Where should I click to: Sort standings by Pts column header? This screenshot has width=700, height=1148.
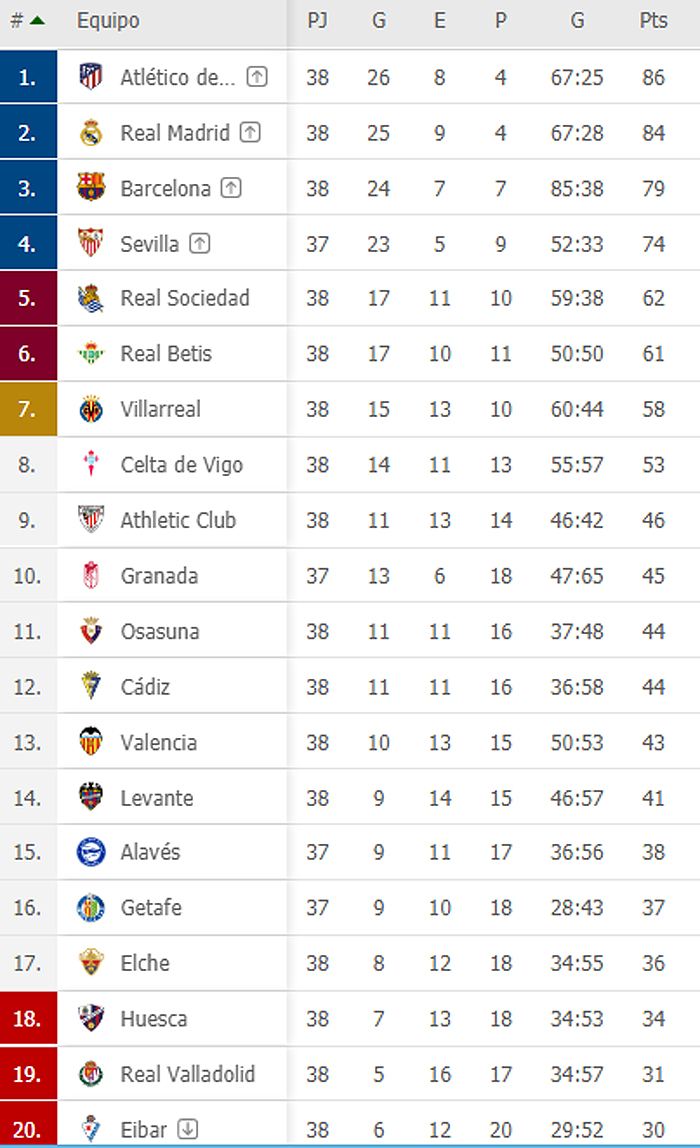point(653,20)
